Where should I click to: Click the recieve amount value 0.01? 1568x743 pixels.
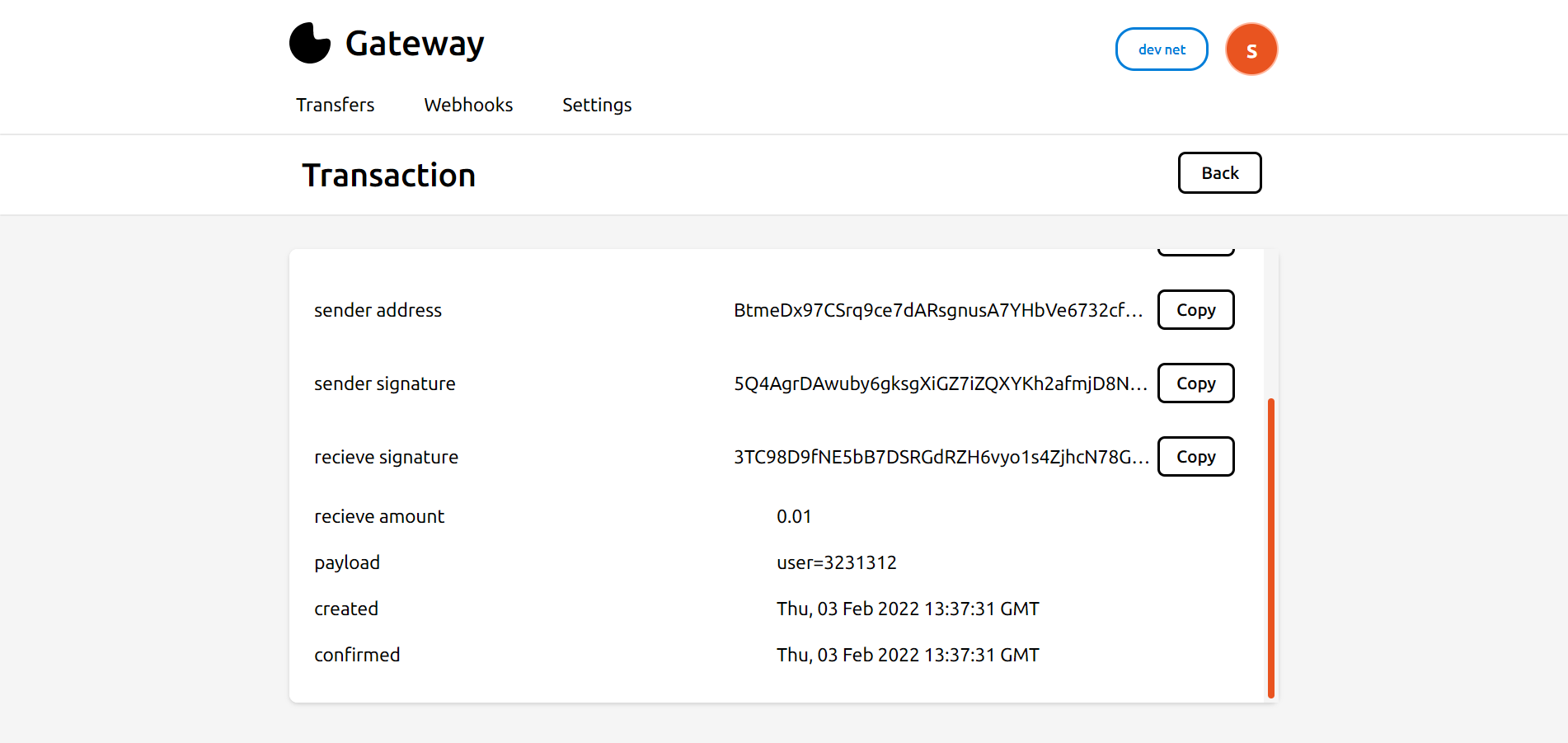point(794,516)
